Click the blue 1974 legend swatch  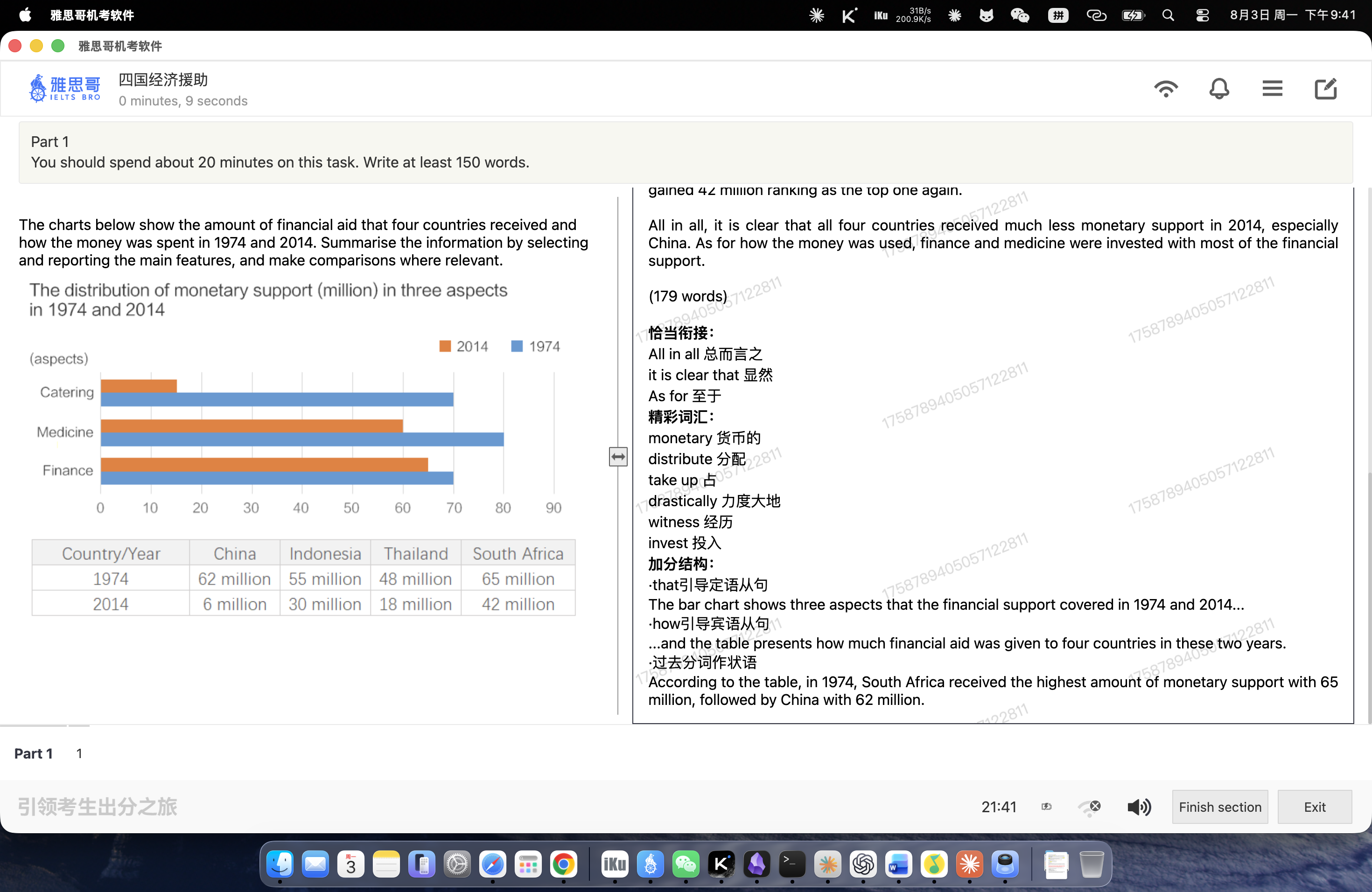517,346
